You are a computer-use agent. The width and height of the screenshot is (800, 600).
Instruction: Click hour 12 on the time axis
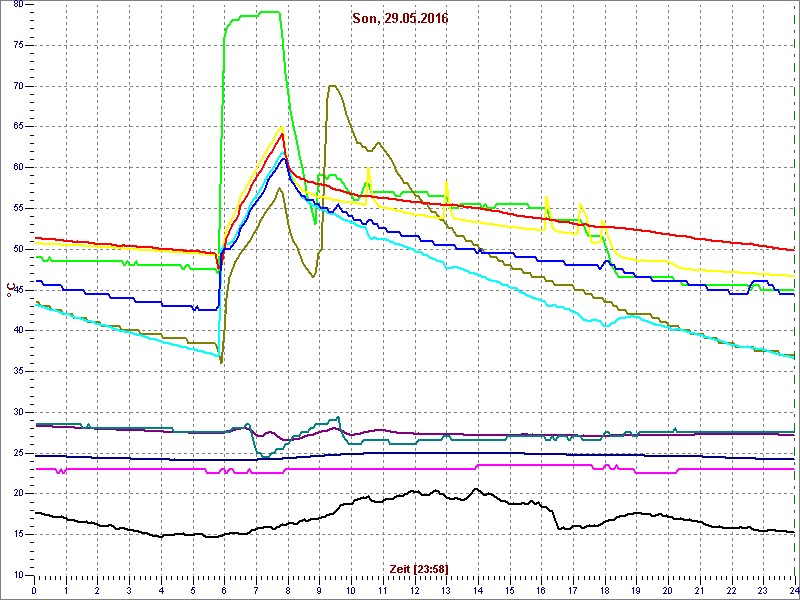click(414, 589)
